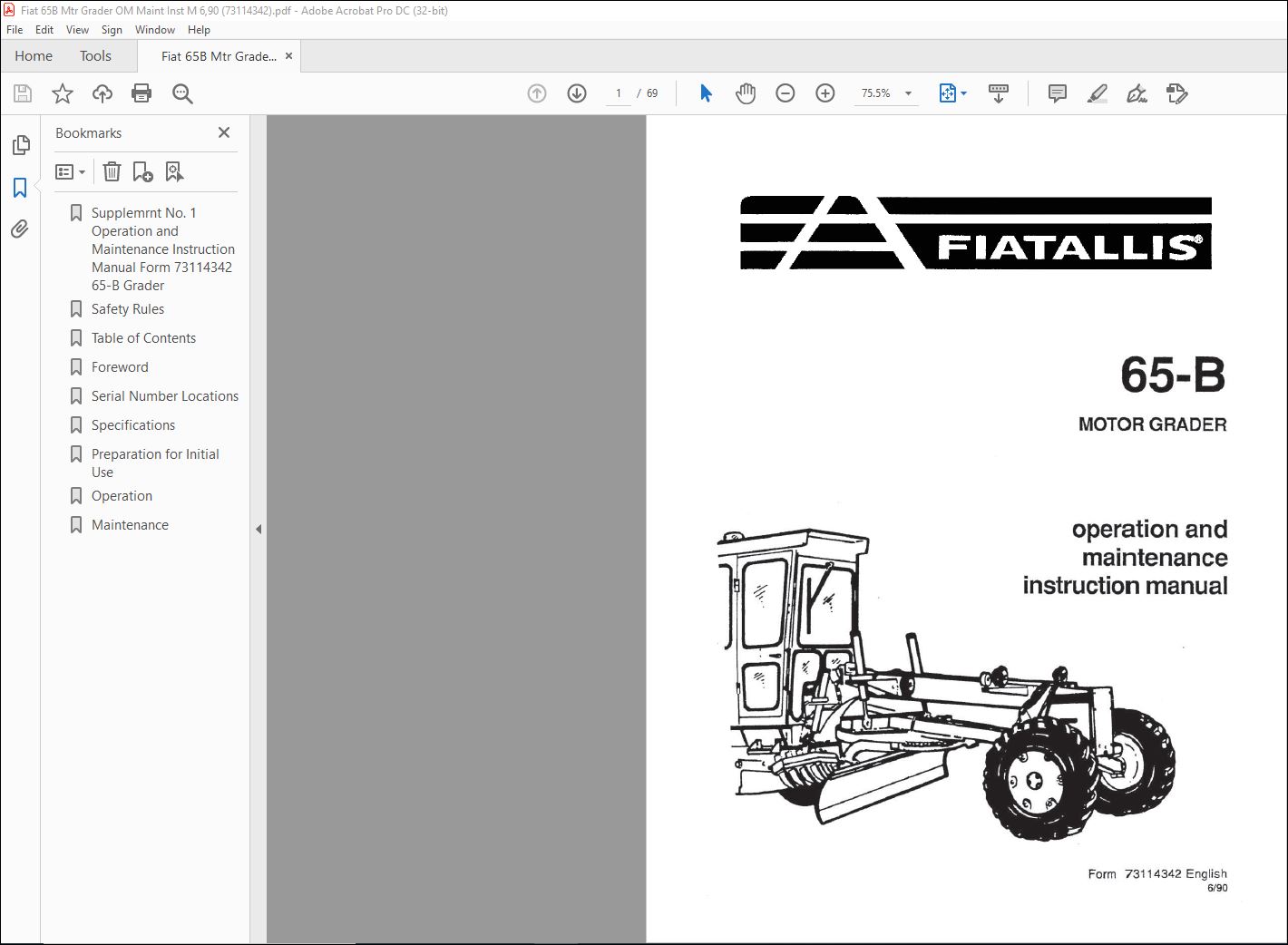The height and width of the screenshot is (945, 1288).
Task: Jump to Safety Rules bookmark
Action: tap(128, 309)
